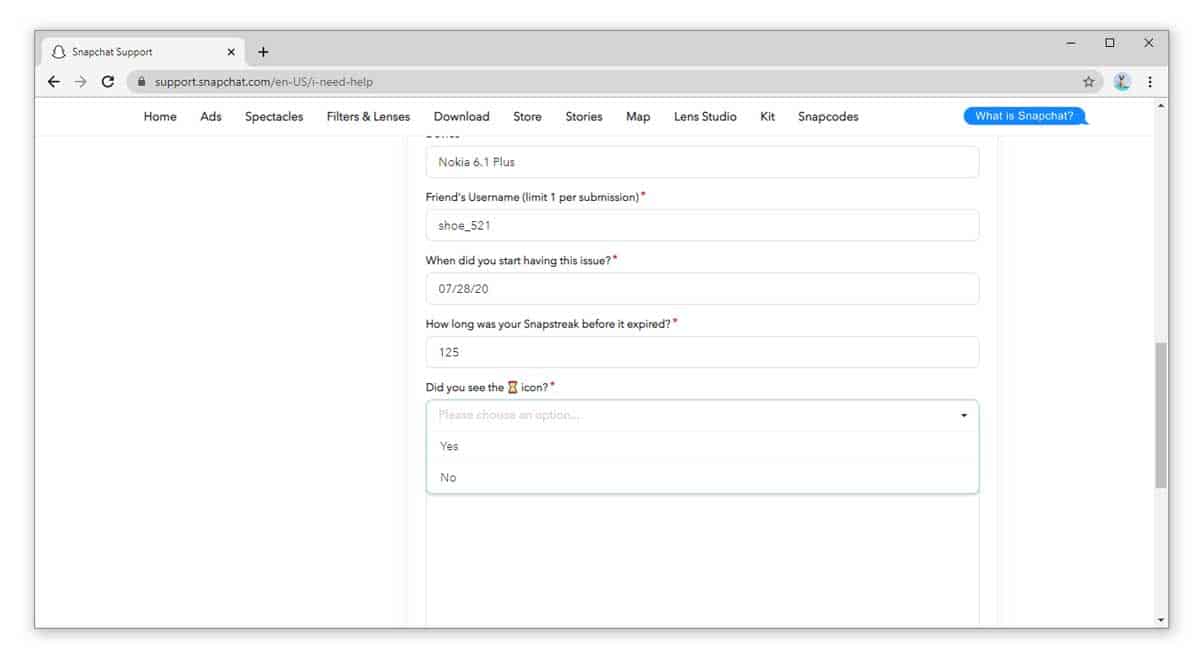Viewport: 1200px width, 662px height.
Task: Click the Friend's Username label text
Action: point(535,197)
